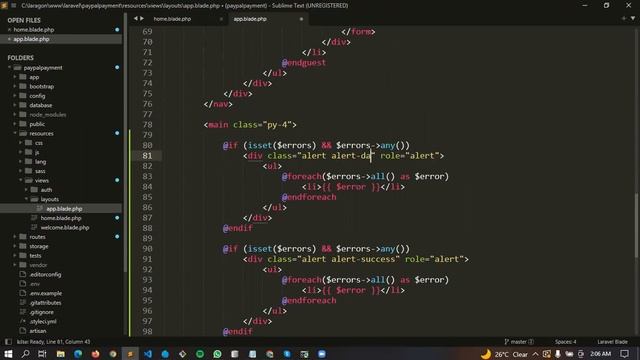Close home.blade.php in Open Files
The width and height of the screenshot is (640, 360).
[x=9, y=30]
